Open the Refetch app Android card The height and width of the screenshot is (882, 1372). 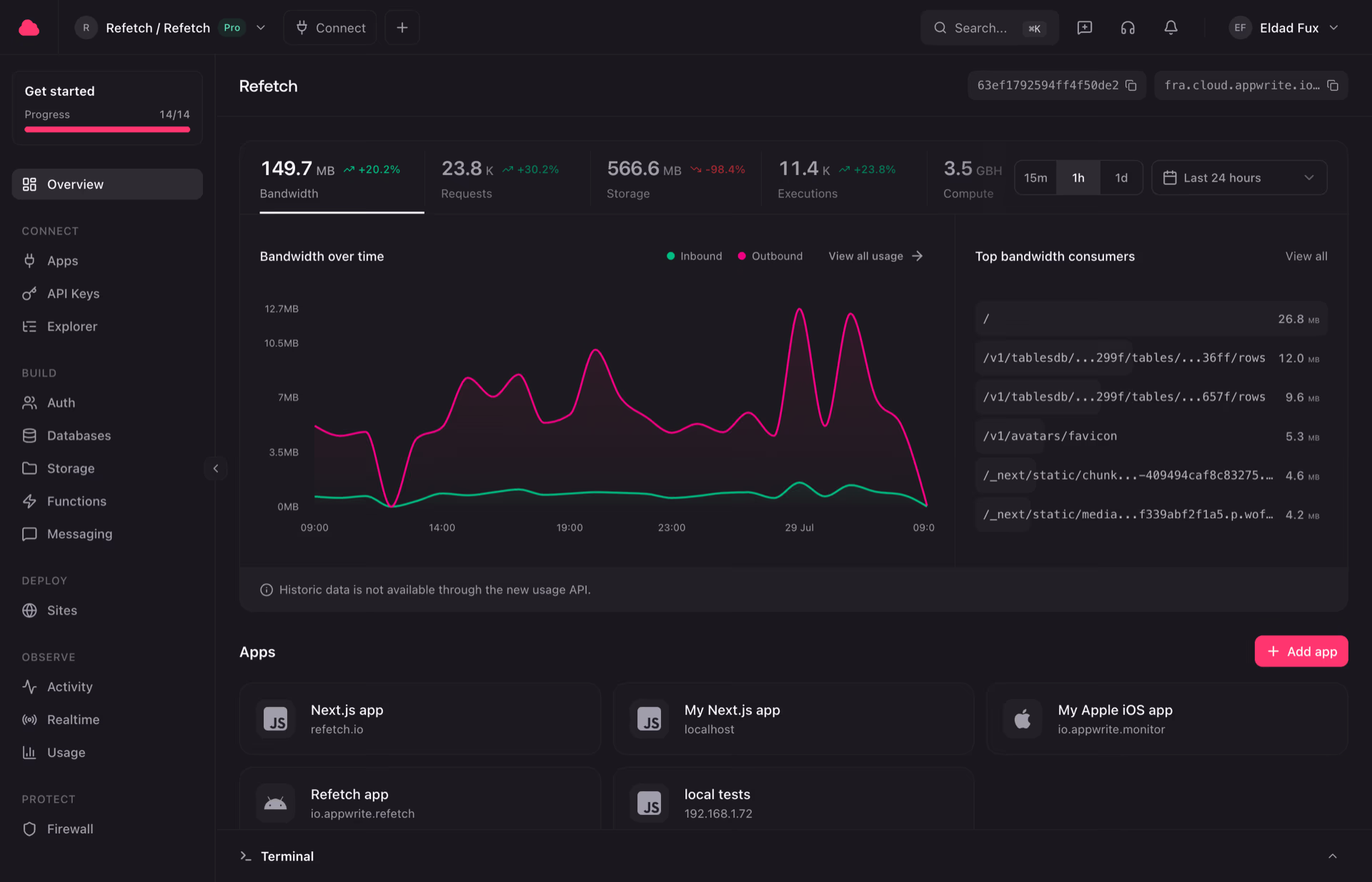click(x=420, y=799)
